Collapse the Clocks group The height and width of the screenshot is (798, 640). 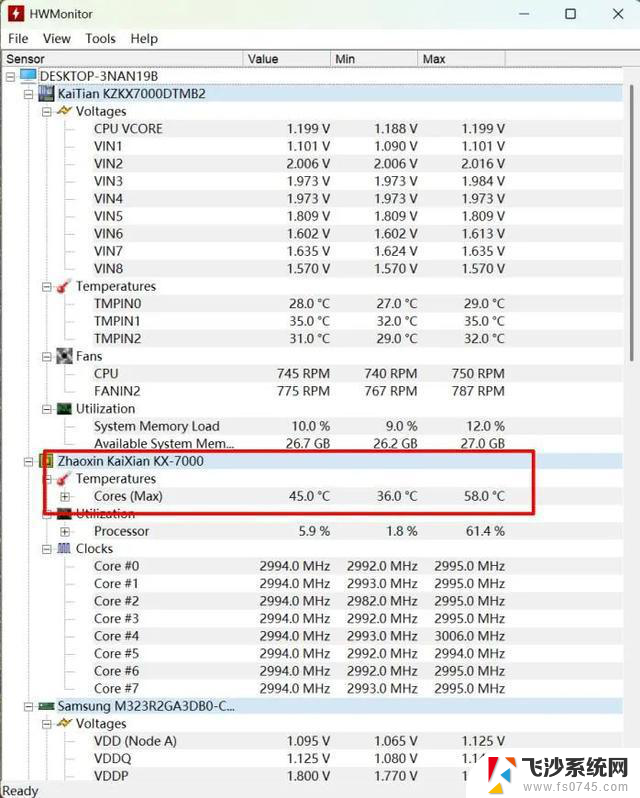coord(47,550)
